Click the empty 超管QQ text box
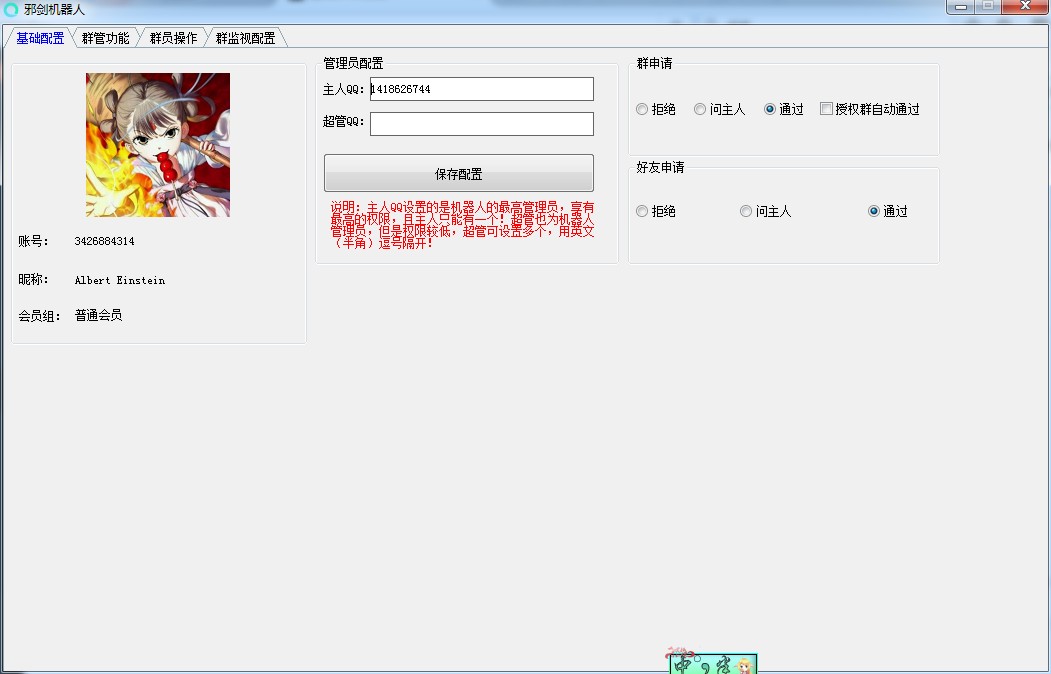The height and width of the screenshot is (674, 1051). pyautogui.click(x=481, y=124)
